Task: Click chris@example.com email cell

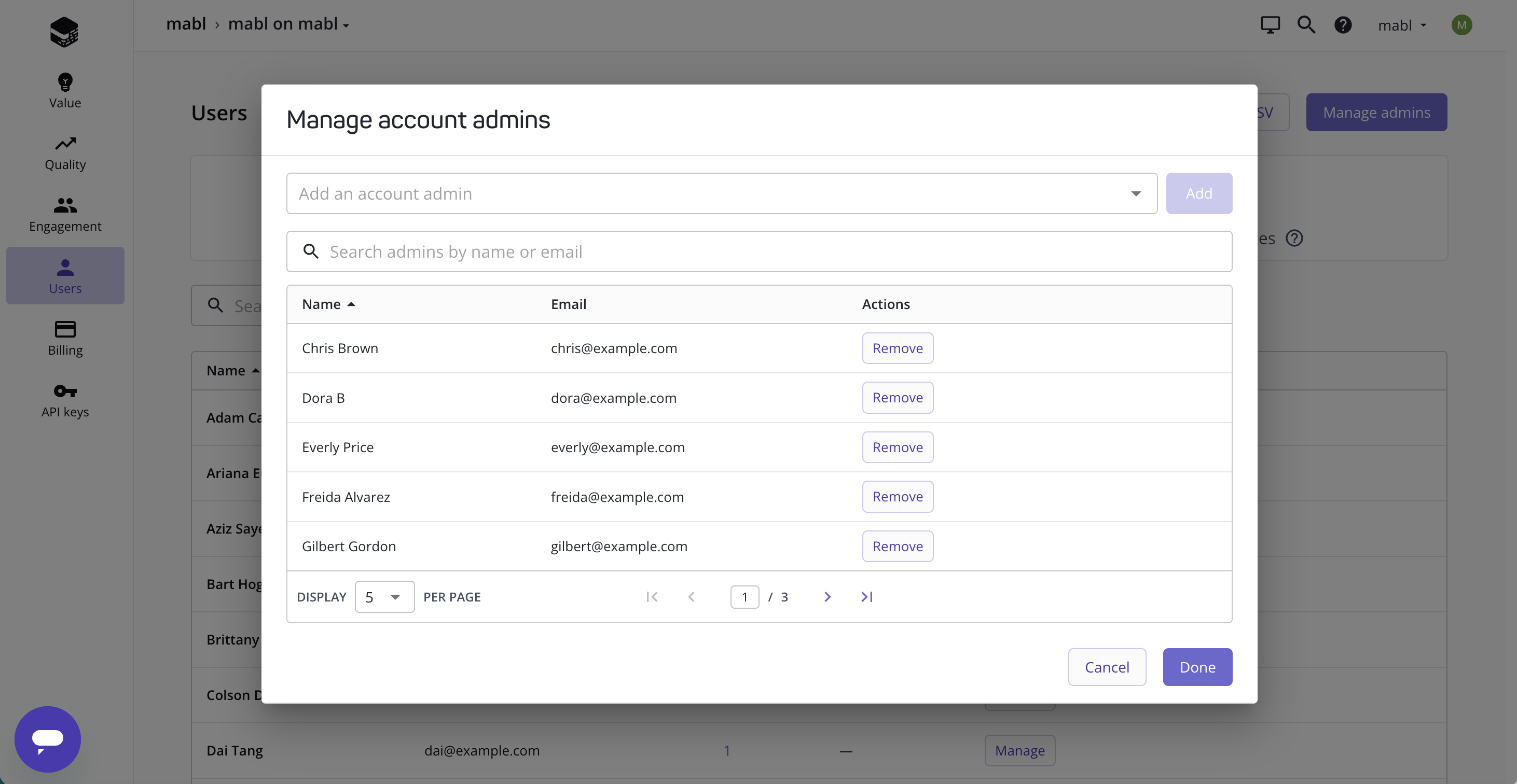Action: click(614, 348)
